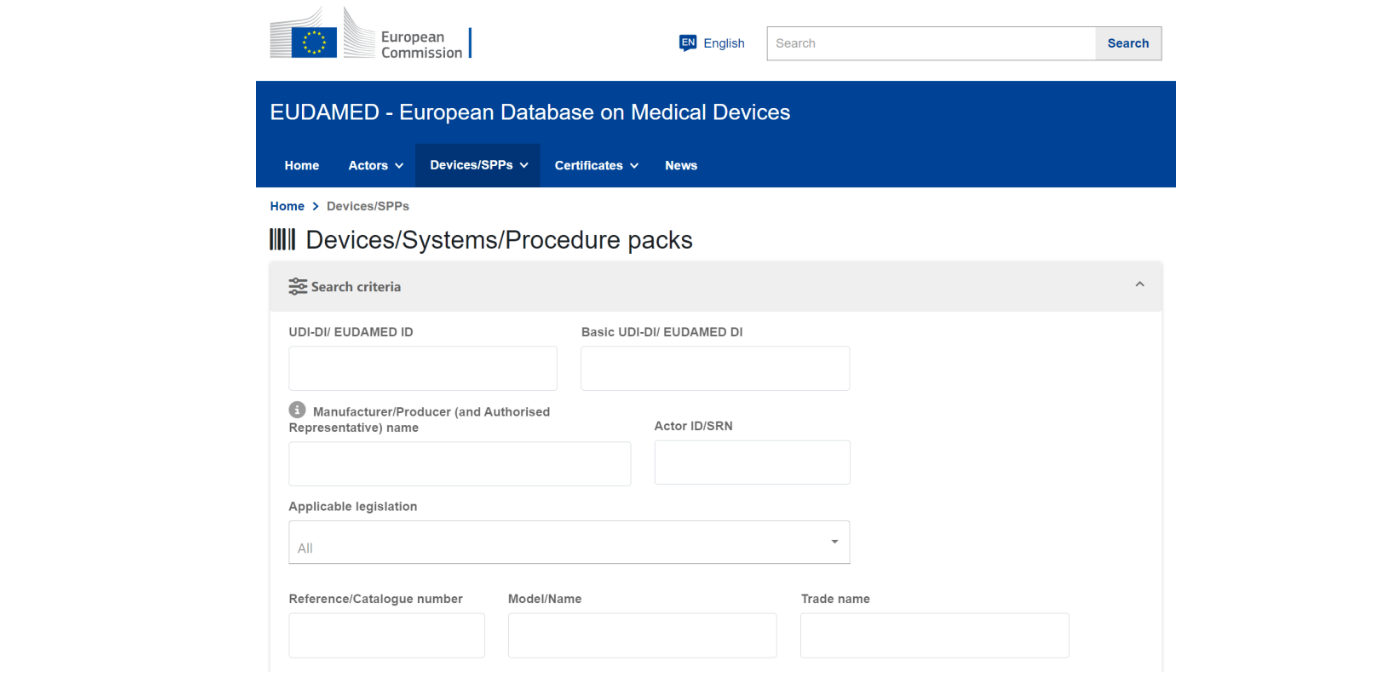Click the barcode icon beside page title

click(x=282, y=240)
